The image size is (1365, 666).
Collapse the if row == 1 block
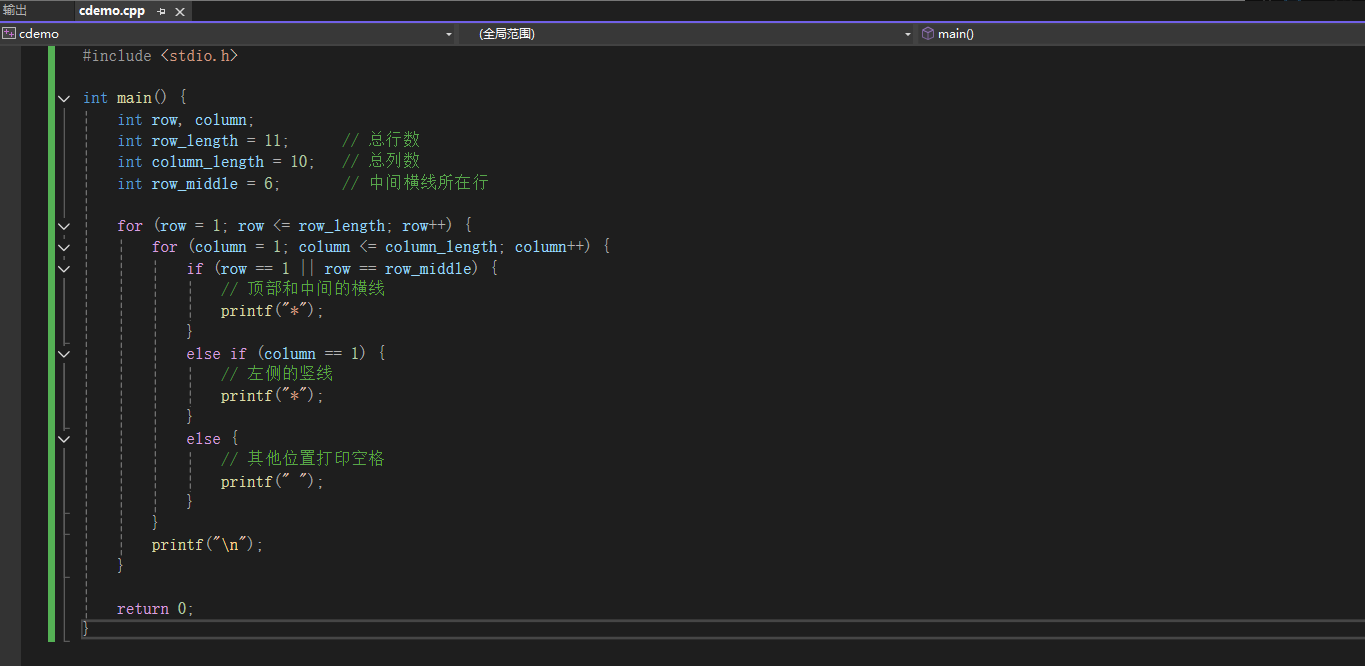(x=64, y=268)
